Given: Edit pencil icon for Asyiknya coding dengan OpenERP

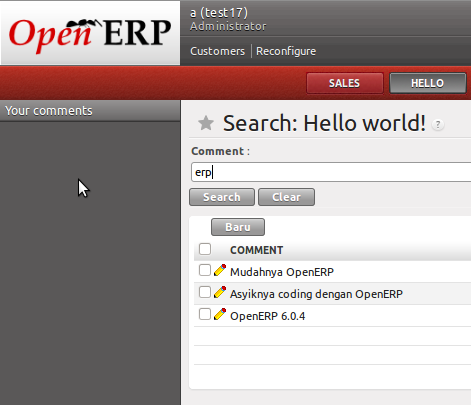Looking at the screenshot, I should 220,292.
